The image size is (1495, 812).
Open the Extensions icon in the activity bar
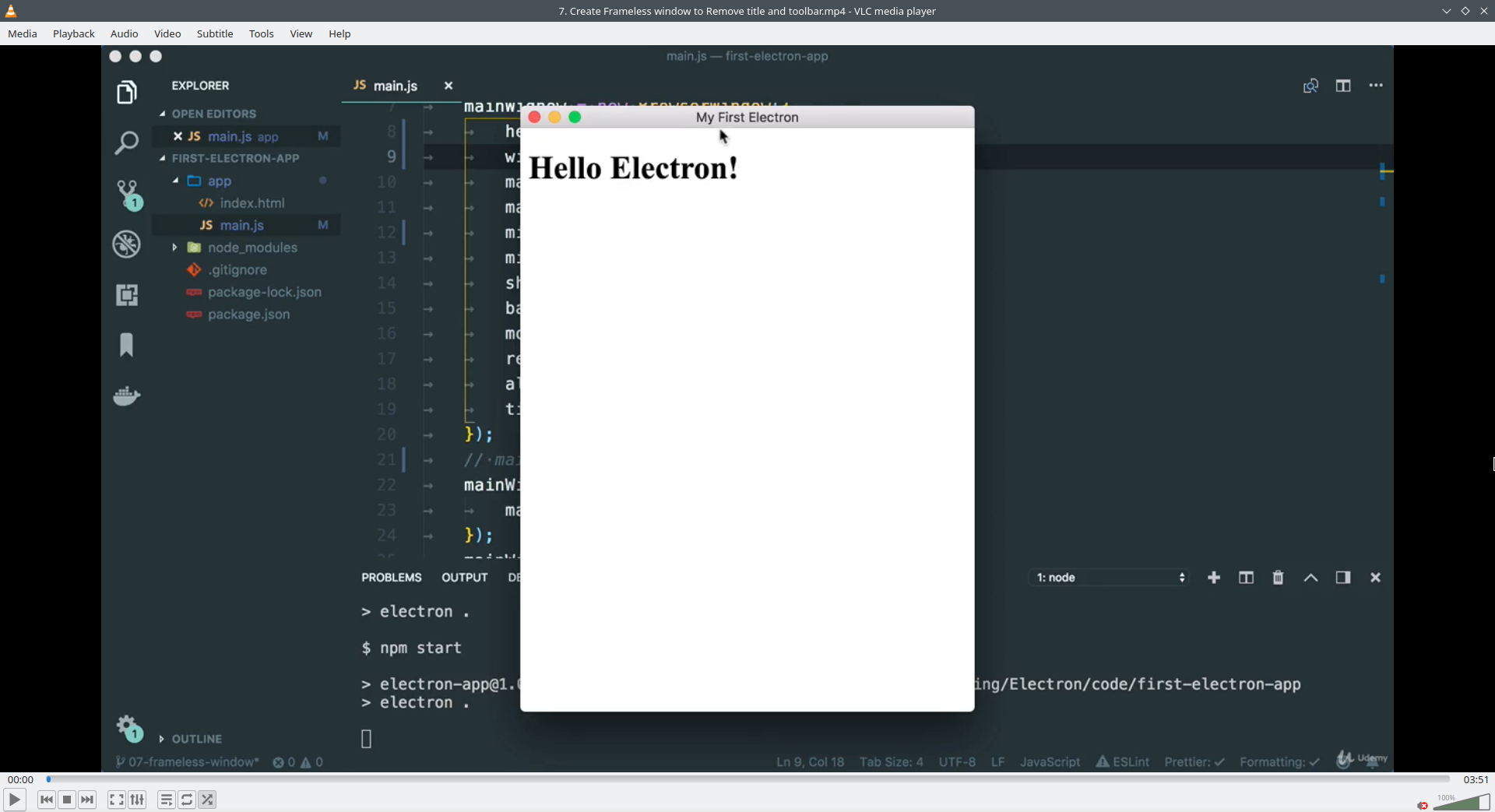point(127,295)
